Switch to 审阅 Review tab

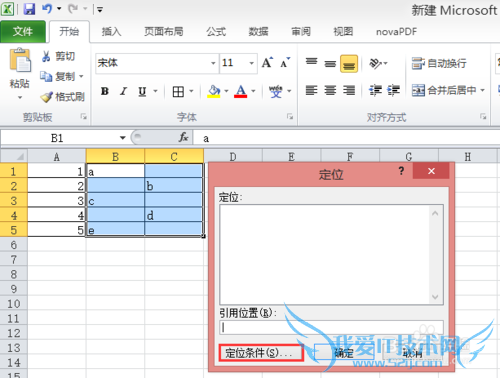(x=301, y=32)
